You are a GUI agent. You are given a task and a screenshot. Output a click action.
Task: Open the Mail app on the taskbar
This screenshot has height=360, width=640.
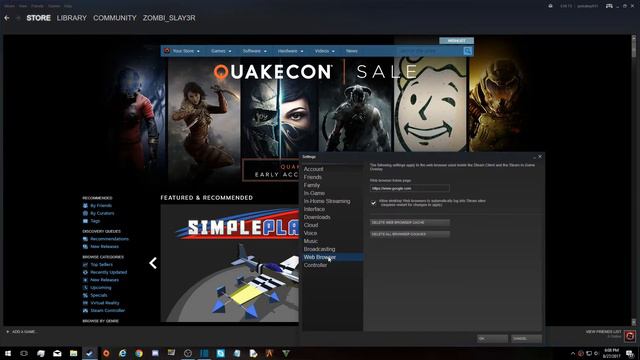coord(57,353)
